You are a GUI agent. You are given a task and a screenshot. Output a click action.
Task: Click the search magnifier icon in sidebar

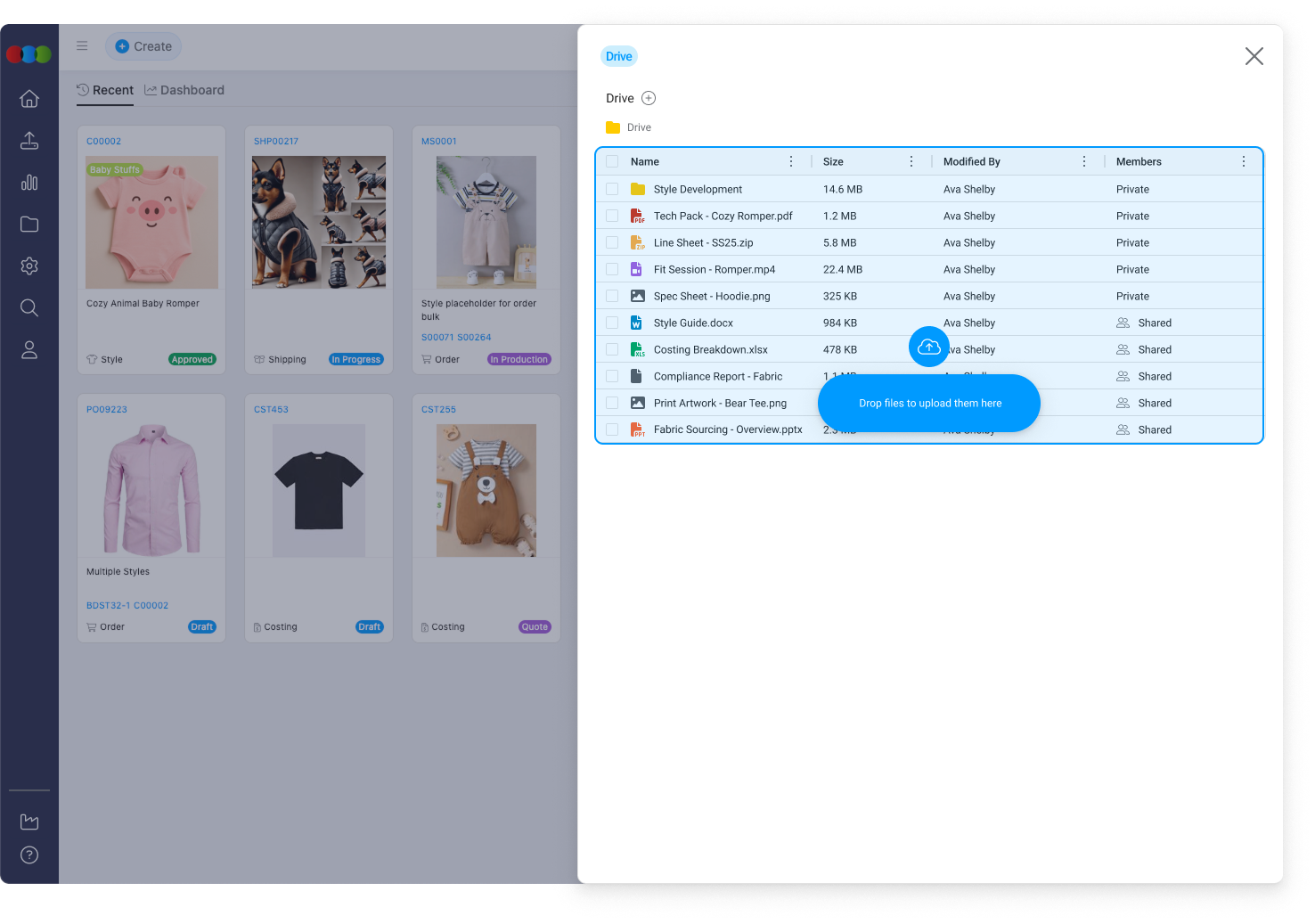29,308
